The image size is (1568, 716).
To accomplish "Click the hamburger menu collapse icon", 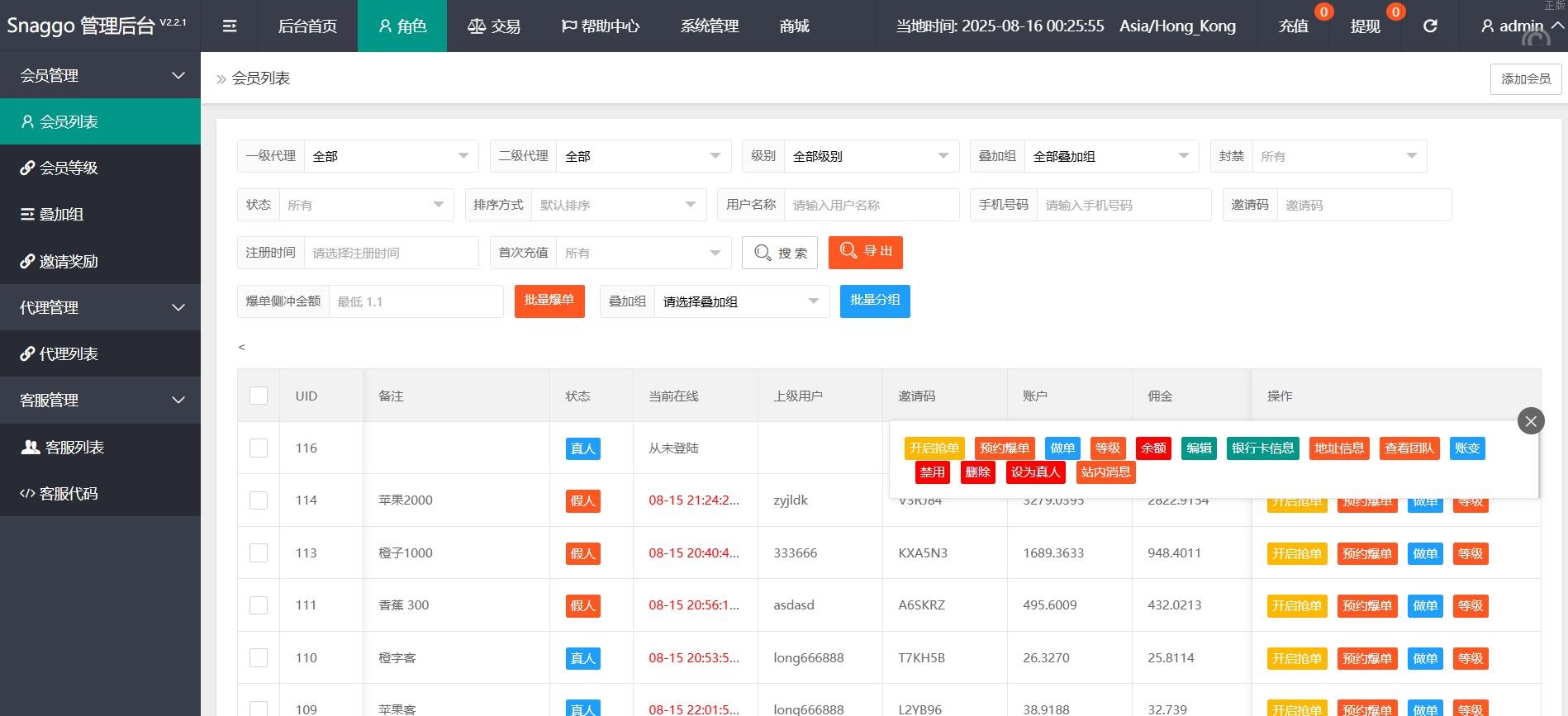I will coord(230,26).
